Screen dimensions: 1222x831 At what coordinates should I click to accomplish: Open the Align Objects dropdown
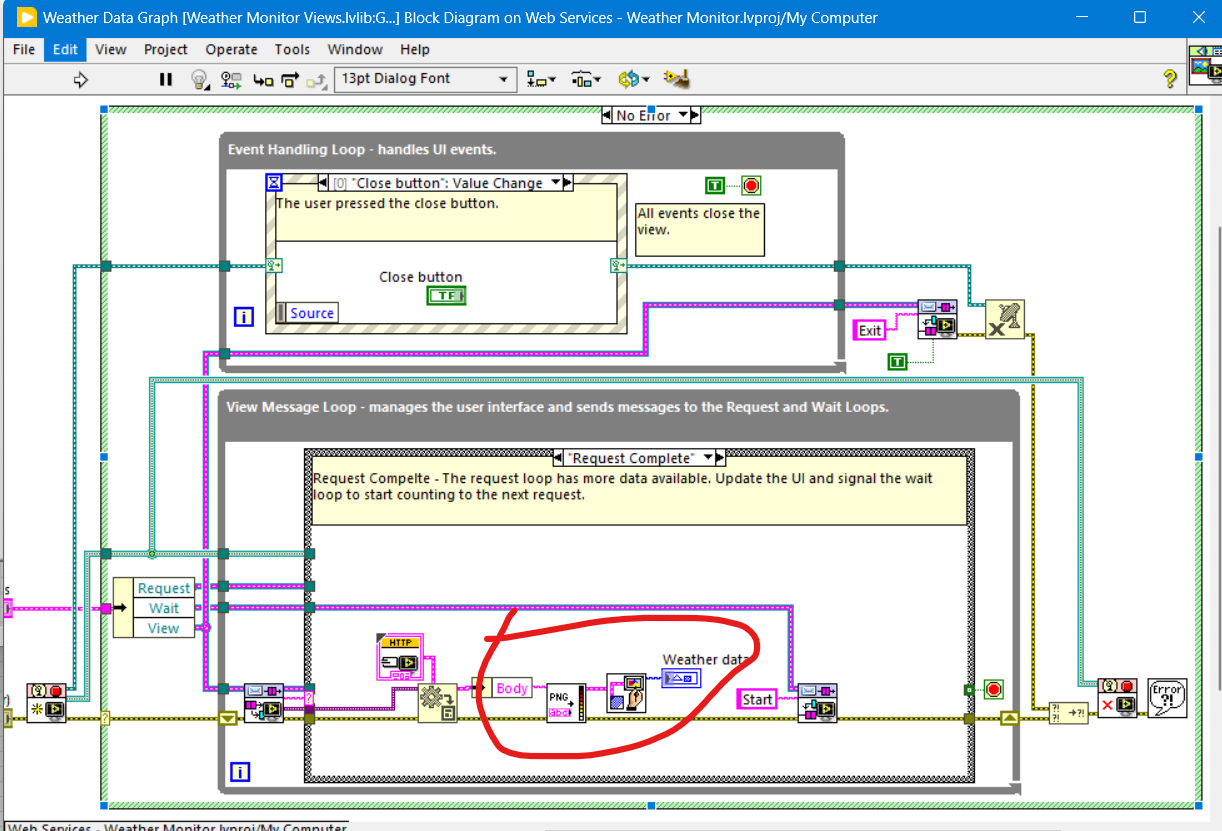click(x=541, y=80)
